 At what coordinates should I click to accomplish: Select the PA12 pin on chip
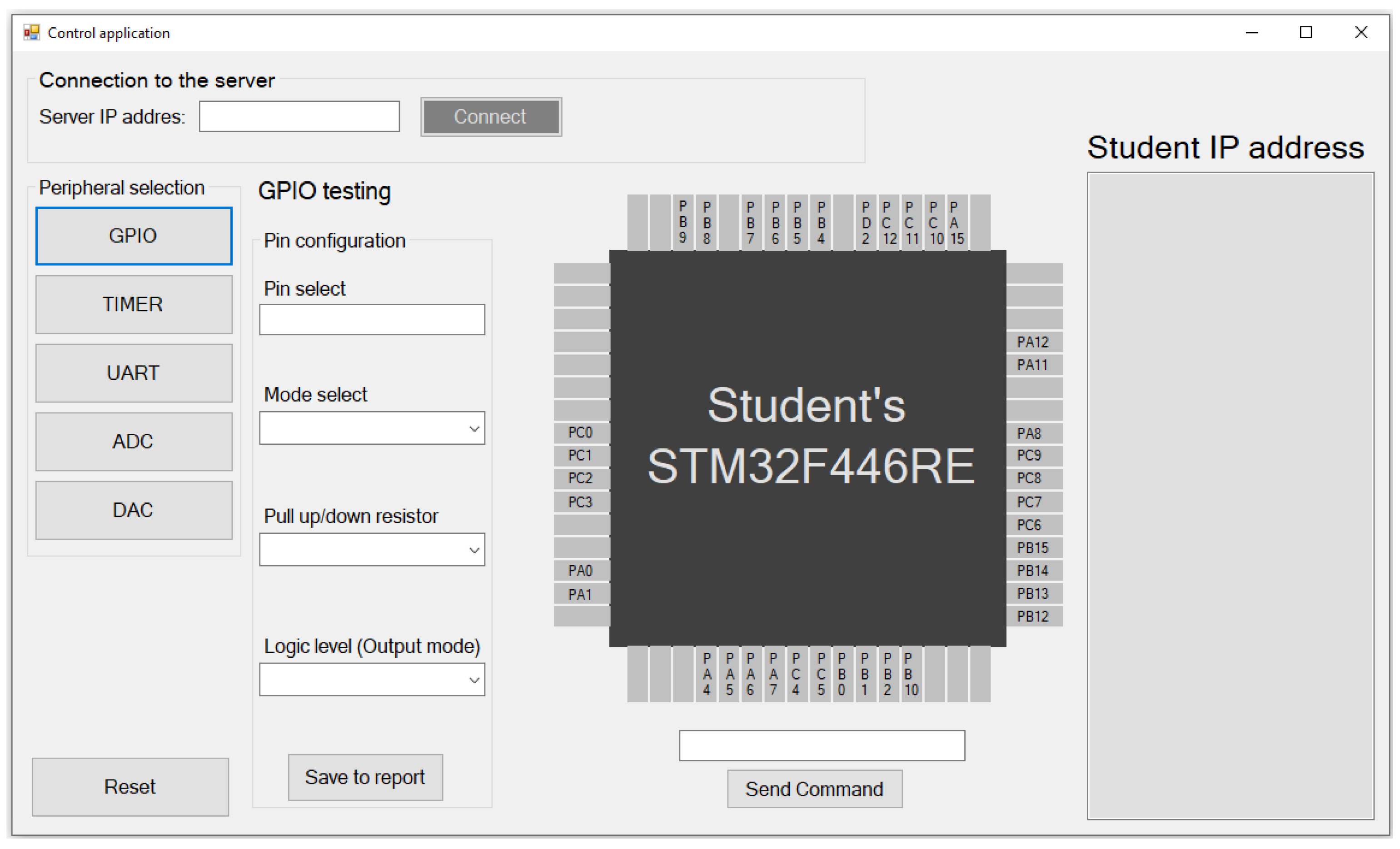pos(1033,342)
